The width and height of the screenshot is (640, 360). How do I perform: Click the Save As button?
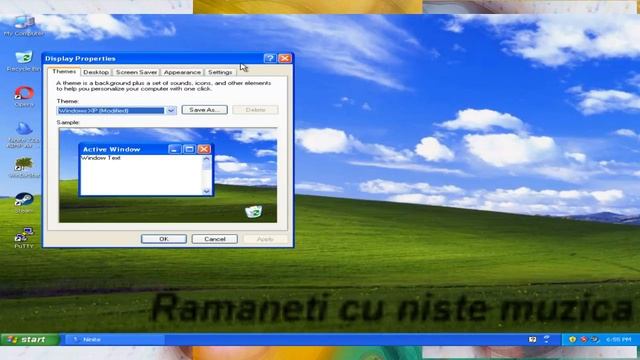pyautogui.click(x=204, y=110)
